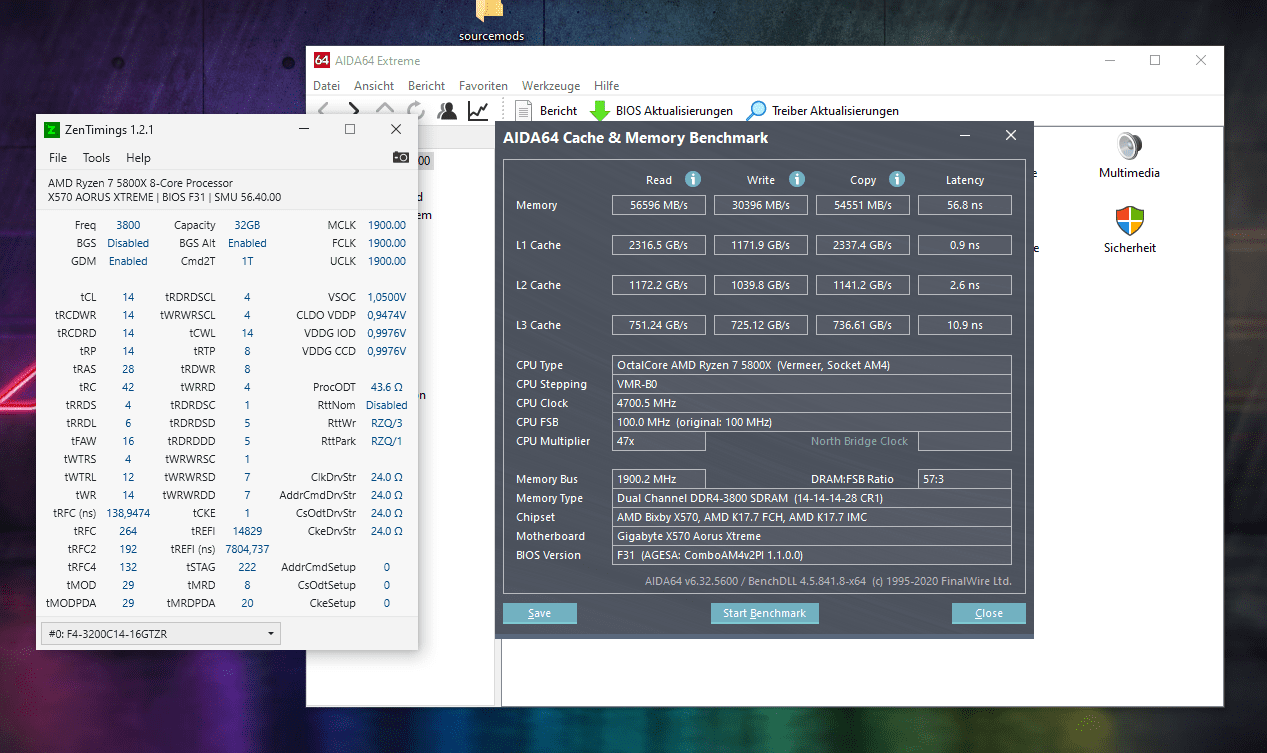Click the Memory Latency 56.8 ns field
Image resolution: width=1267 pixels, height=753 pixels.
click(965, 205)
